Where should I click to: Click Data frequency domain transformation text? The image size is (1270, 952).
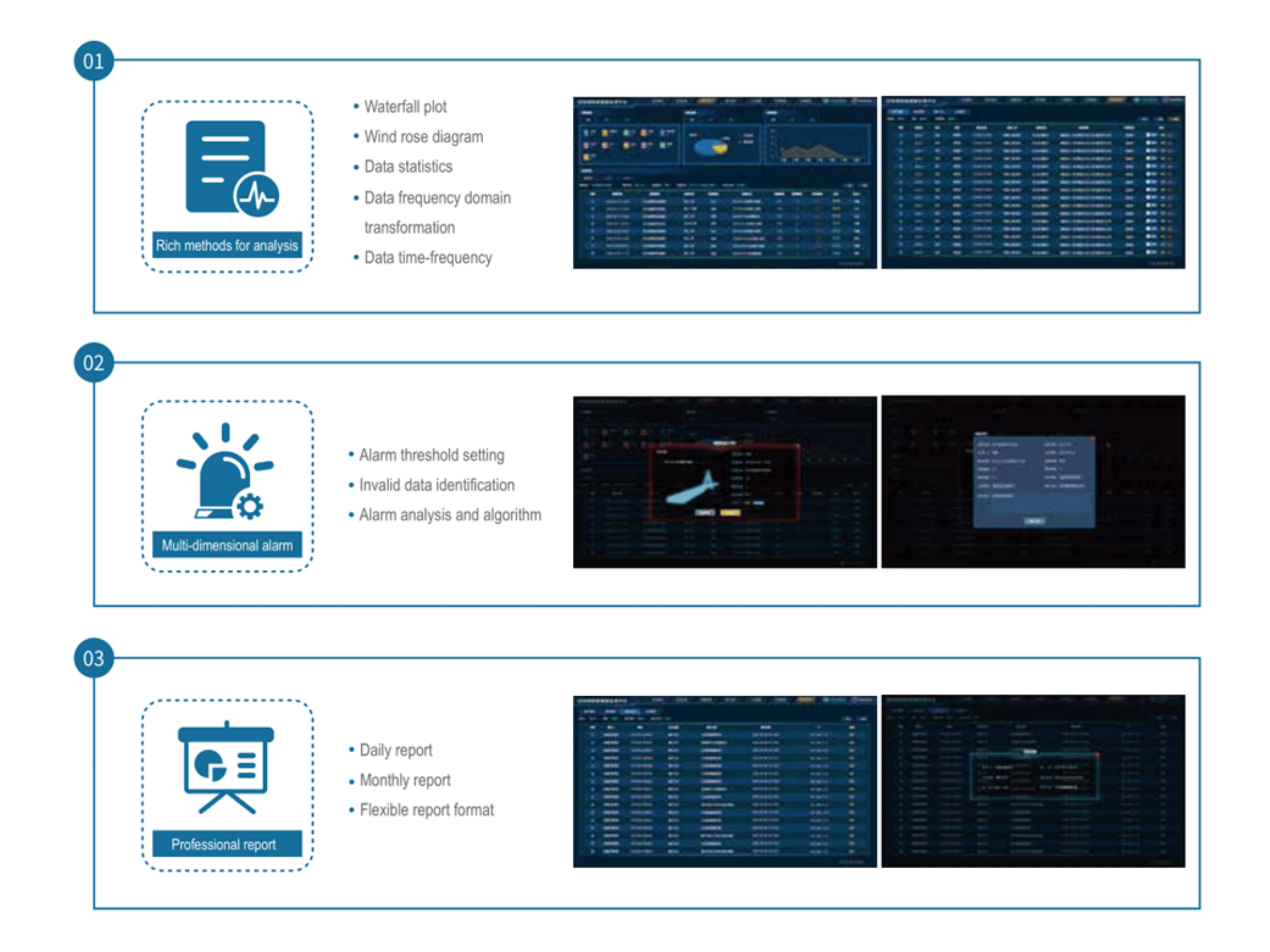pyautogui.click(x=438, y=213)
